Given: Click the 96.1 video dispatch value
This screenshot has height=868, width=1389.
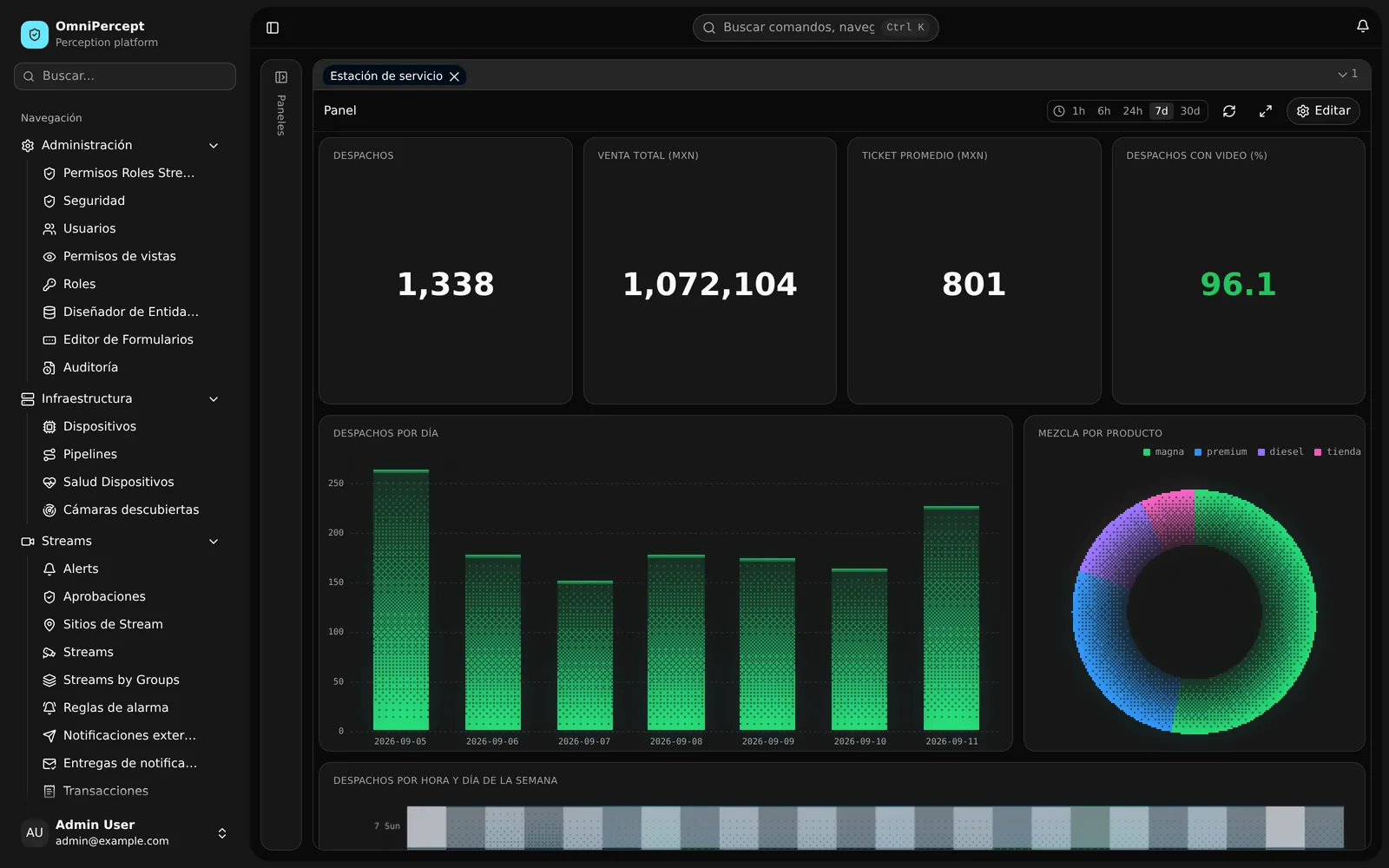Looking at the screenshot, I should point(1238,285).
